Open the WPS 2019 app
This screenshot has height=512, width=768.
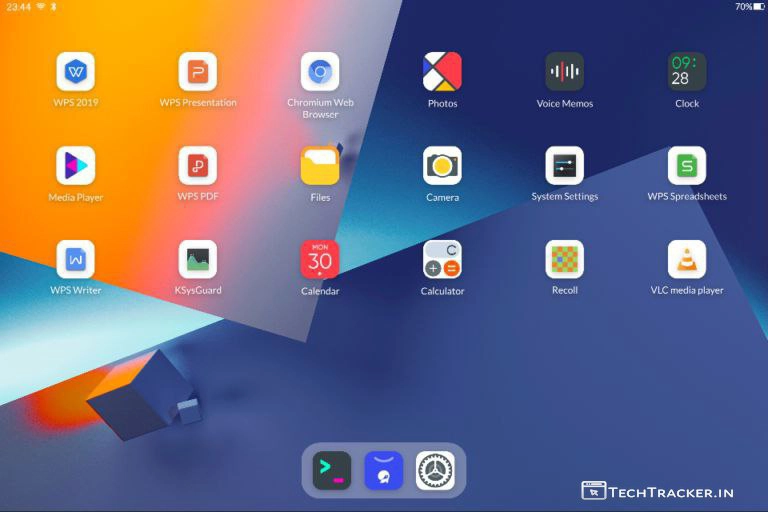click(75, 72)
